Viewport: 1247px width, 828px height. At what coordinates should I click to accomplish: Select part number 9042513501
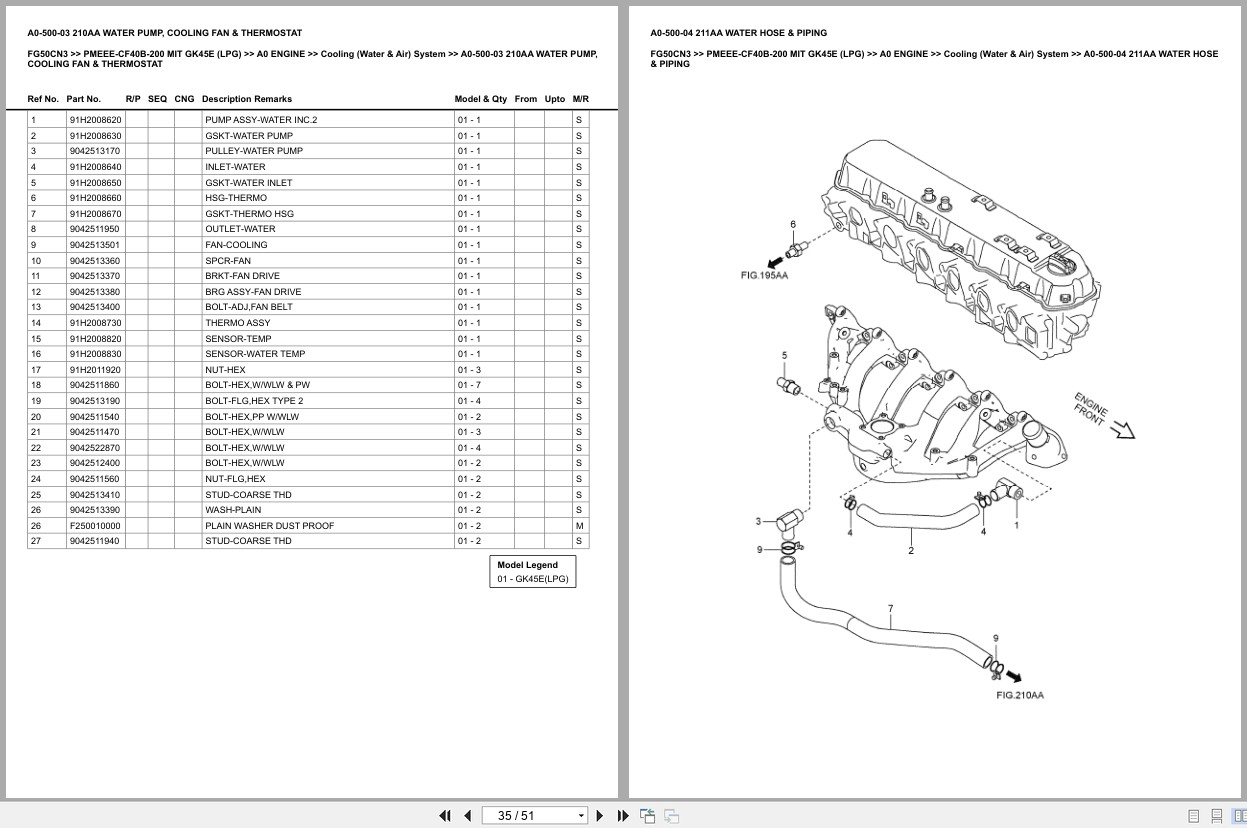tap(95, 245)
